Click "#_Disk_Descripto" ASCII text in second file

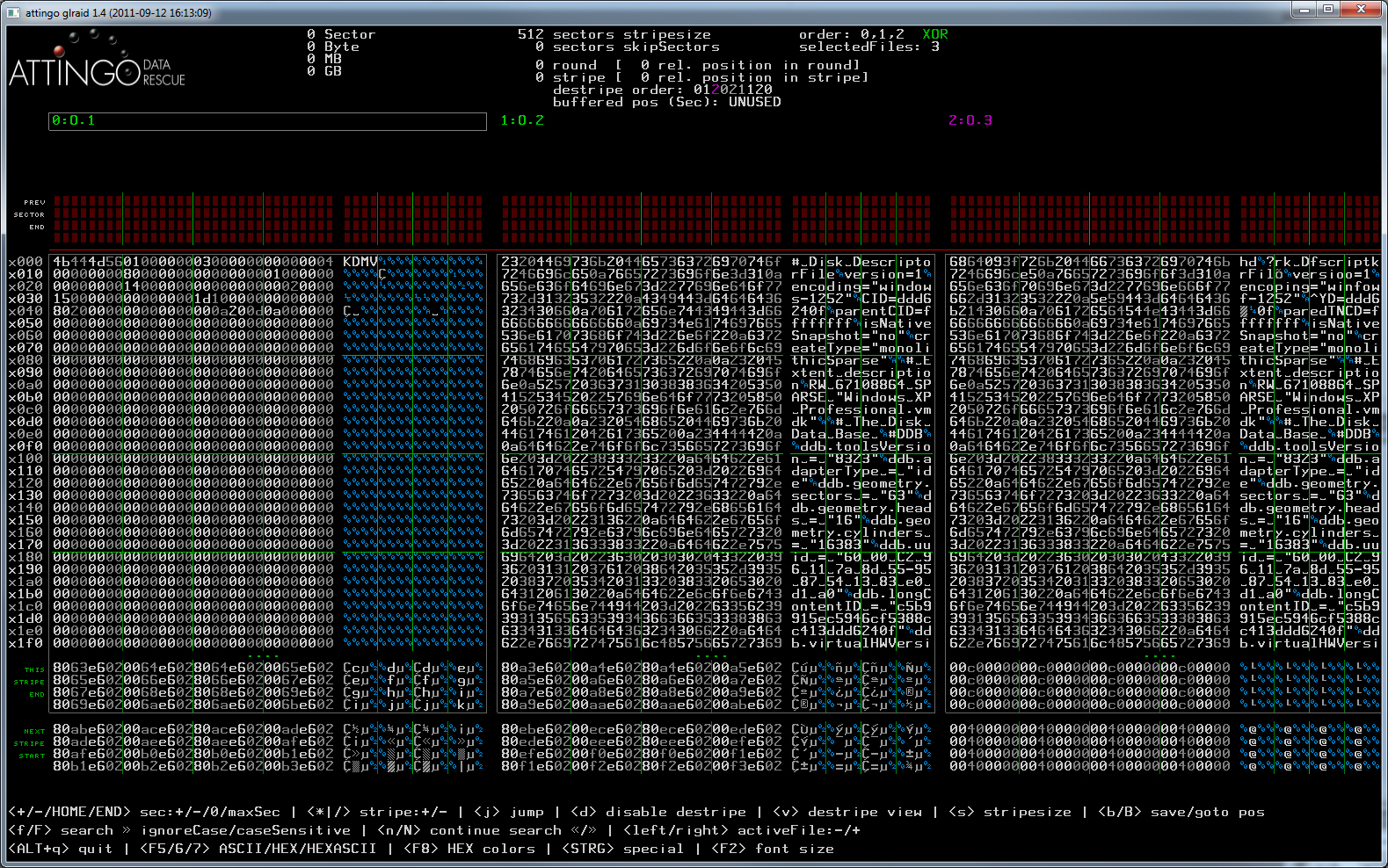tap(861, 262)
